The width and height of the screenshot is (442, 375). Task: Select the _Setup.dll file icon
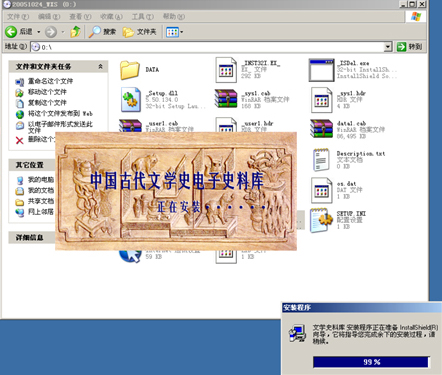coord(131,100)
